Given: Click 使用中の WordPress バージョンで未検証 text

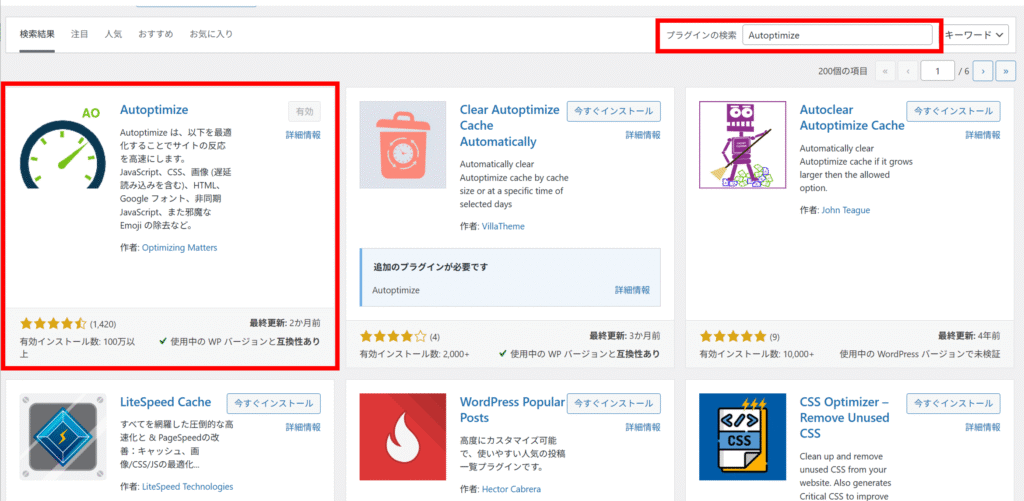Looking at the screenshot, I should pos(920,354).
